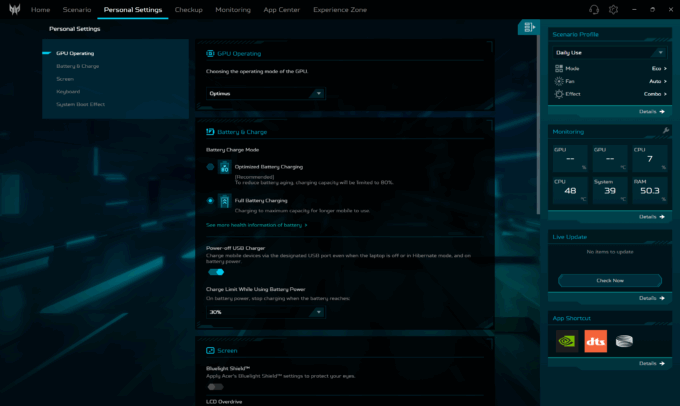This screenshot has height=406, width=680.
Task: Go to the Scenario tab
Action: coord(77,10)
